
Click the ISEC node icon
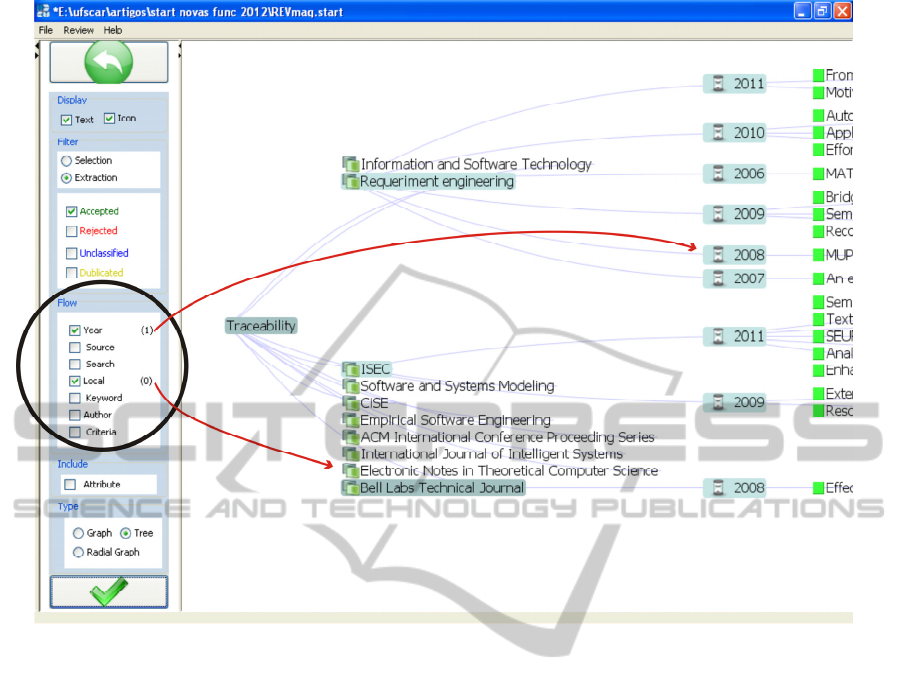pos(350,369)
